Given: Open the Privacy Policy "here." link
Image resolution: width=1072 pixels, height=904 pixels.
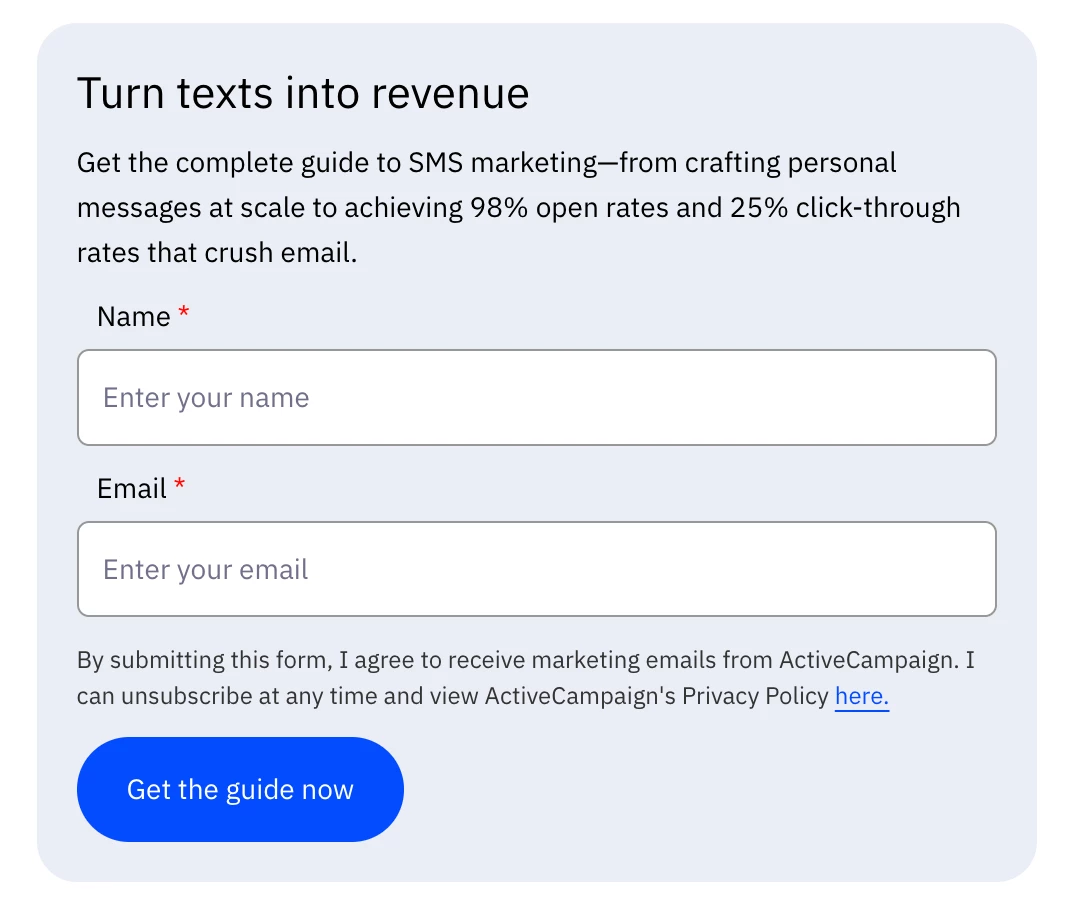Looking at the screenshot, I should (x=861, y=696).
